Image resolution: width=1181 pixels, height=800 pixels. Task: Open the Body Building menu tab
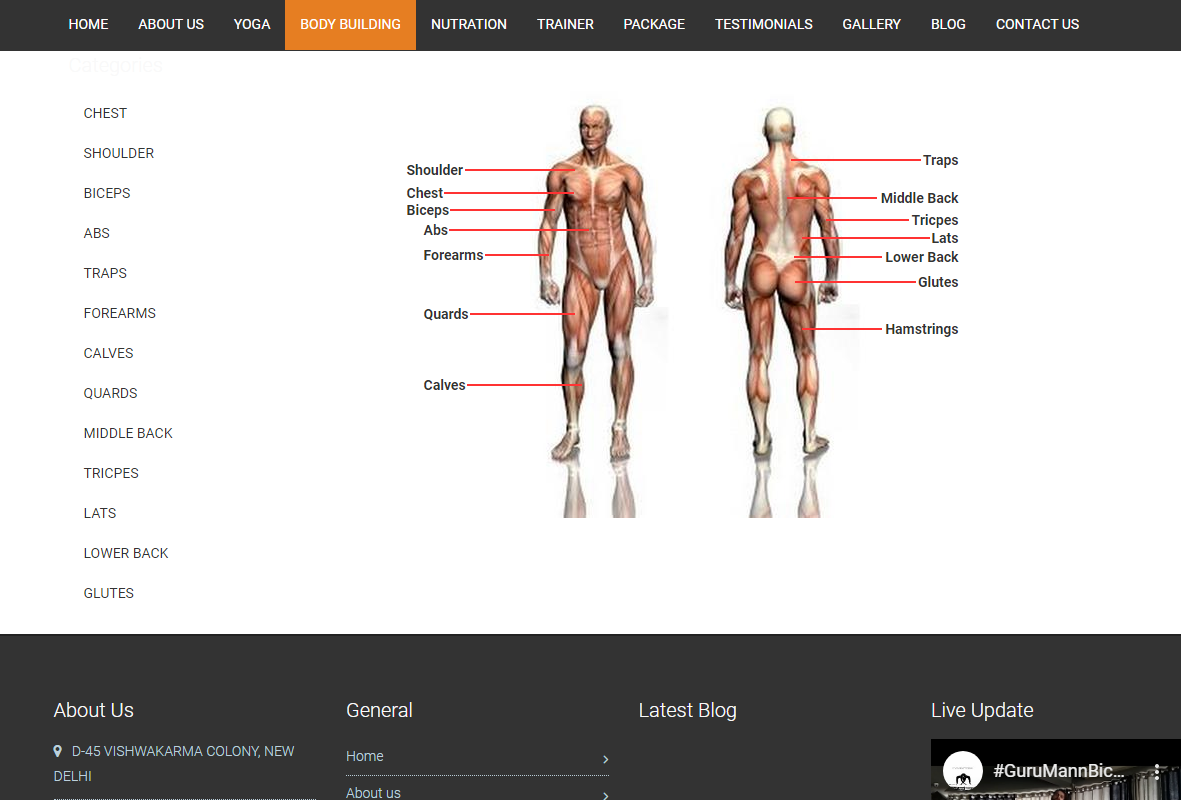click(x=350, y=24)
